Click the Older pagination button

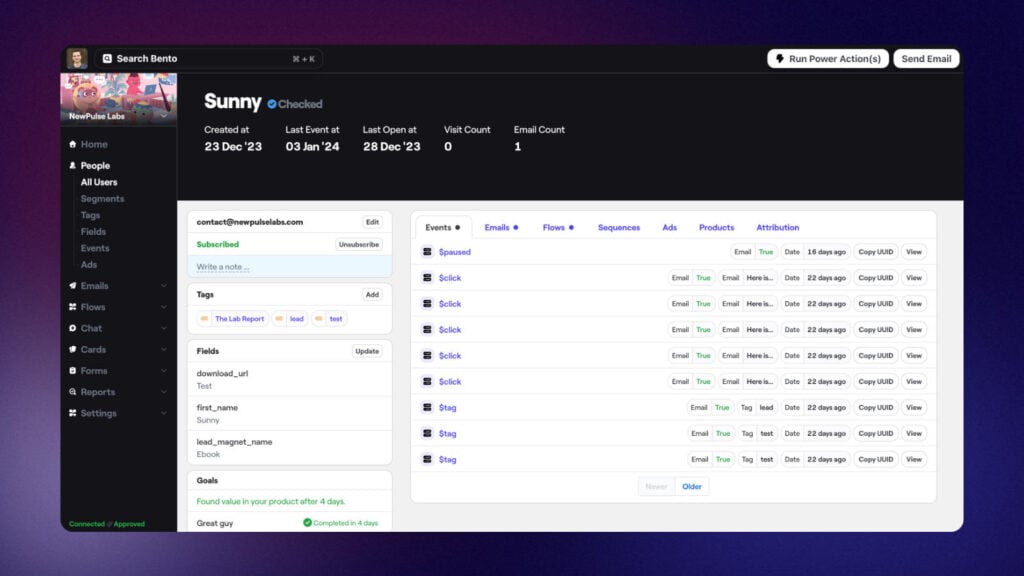[692, 487]
